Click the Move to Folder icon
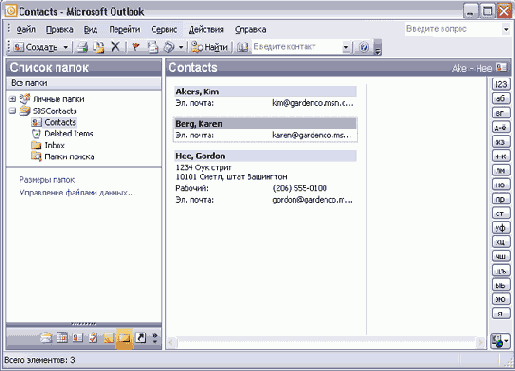Screen dimensions: 515x371 (98, 47)
